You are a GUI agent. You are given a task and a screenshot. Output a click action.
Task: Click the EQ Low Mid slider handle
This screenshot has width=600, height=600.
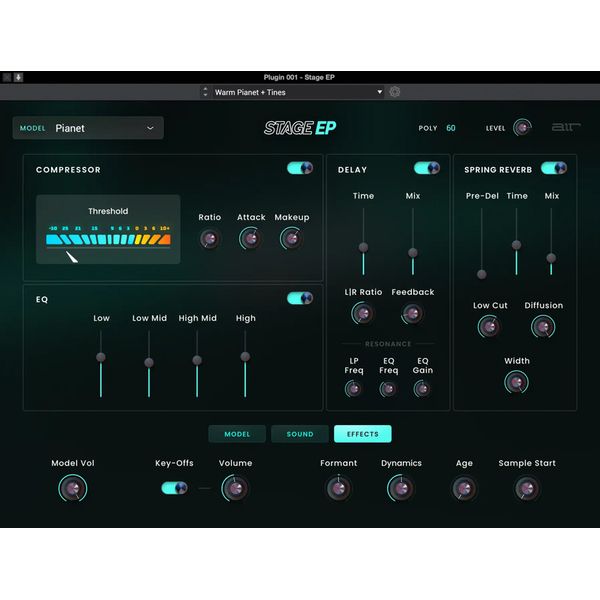tap(149, 362)
